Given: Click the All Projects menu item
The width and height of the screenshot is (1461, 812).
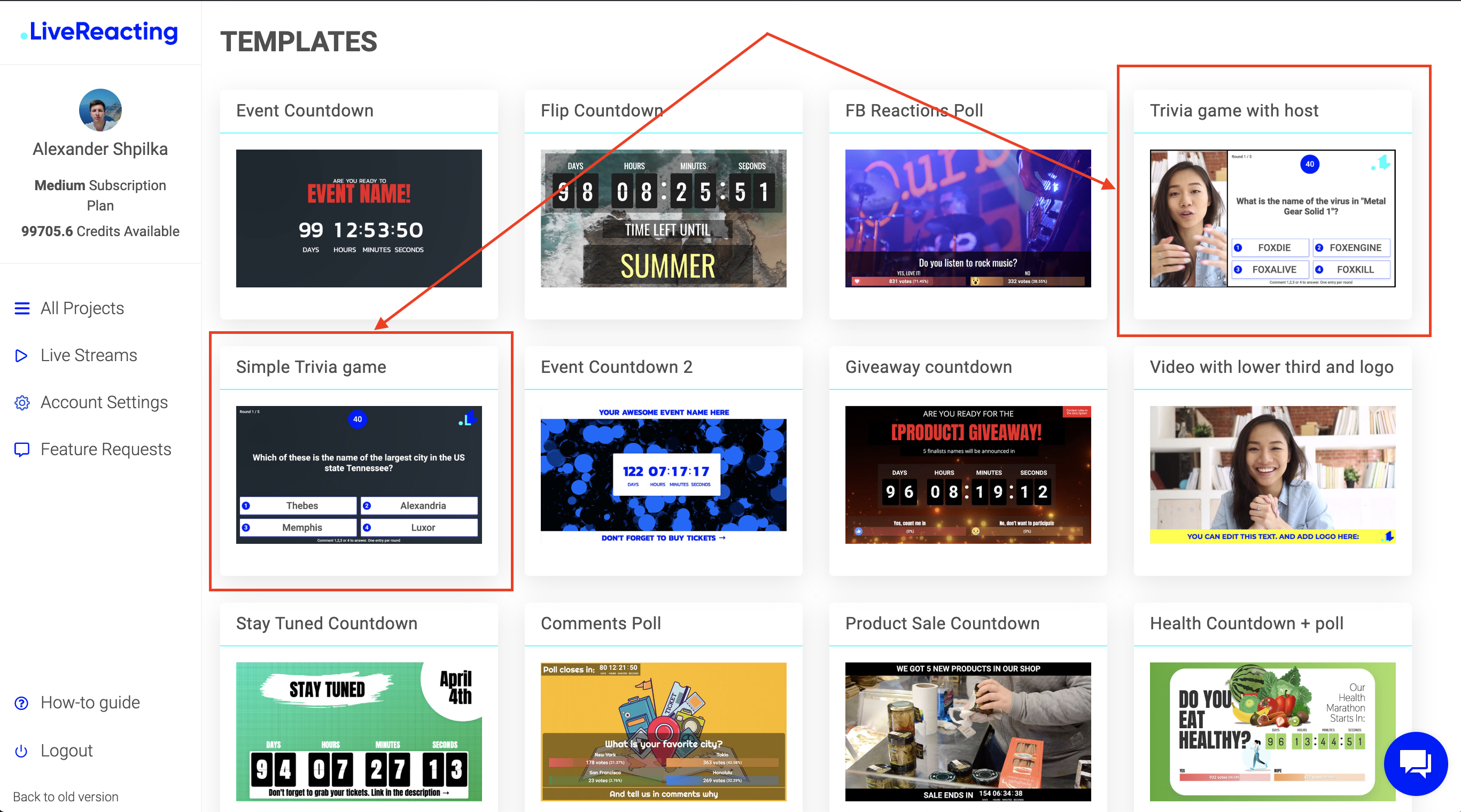Looking at the screenshot, I should [82, 308].
